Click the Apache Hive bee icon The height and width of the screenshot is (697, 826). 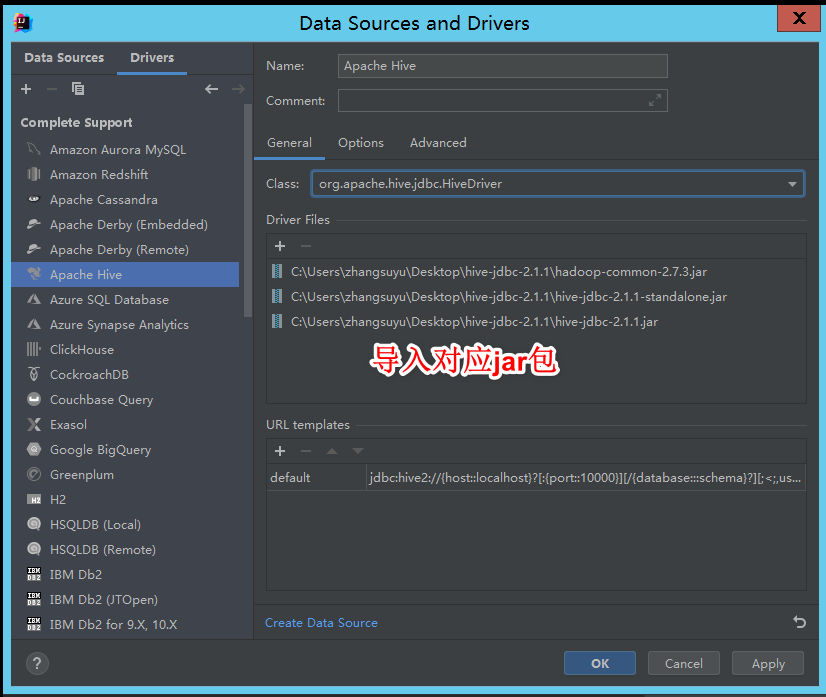pyautogui.click(x=34, y=274)
